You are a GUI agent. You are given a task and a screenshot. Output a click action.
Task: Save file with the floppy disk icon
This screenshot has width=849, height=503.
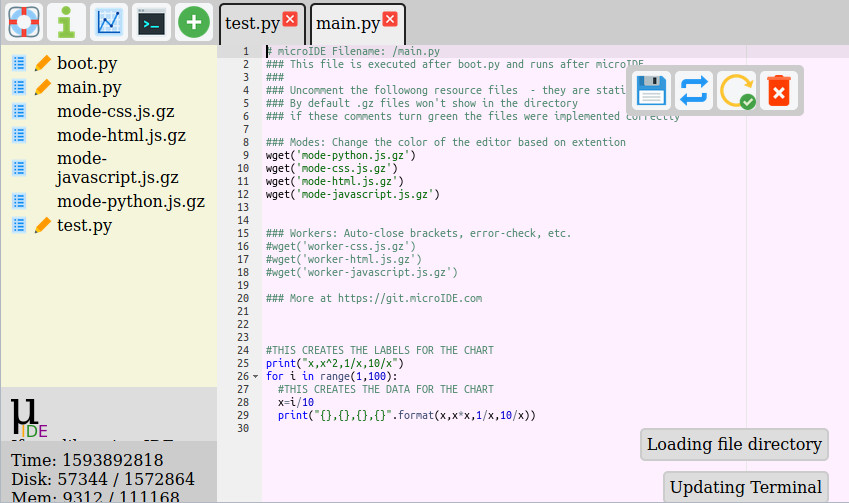tap(651, 91)
